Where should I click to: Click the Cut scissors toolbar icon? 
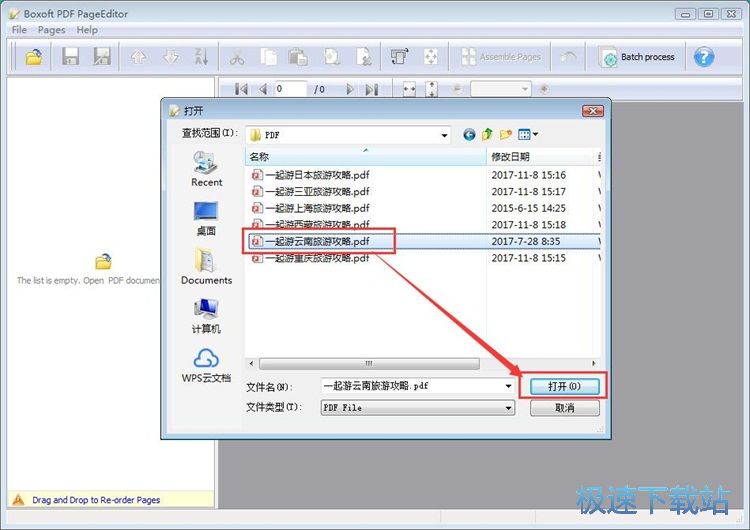(x=237, y=57)
